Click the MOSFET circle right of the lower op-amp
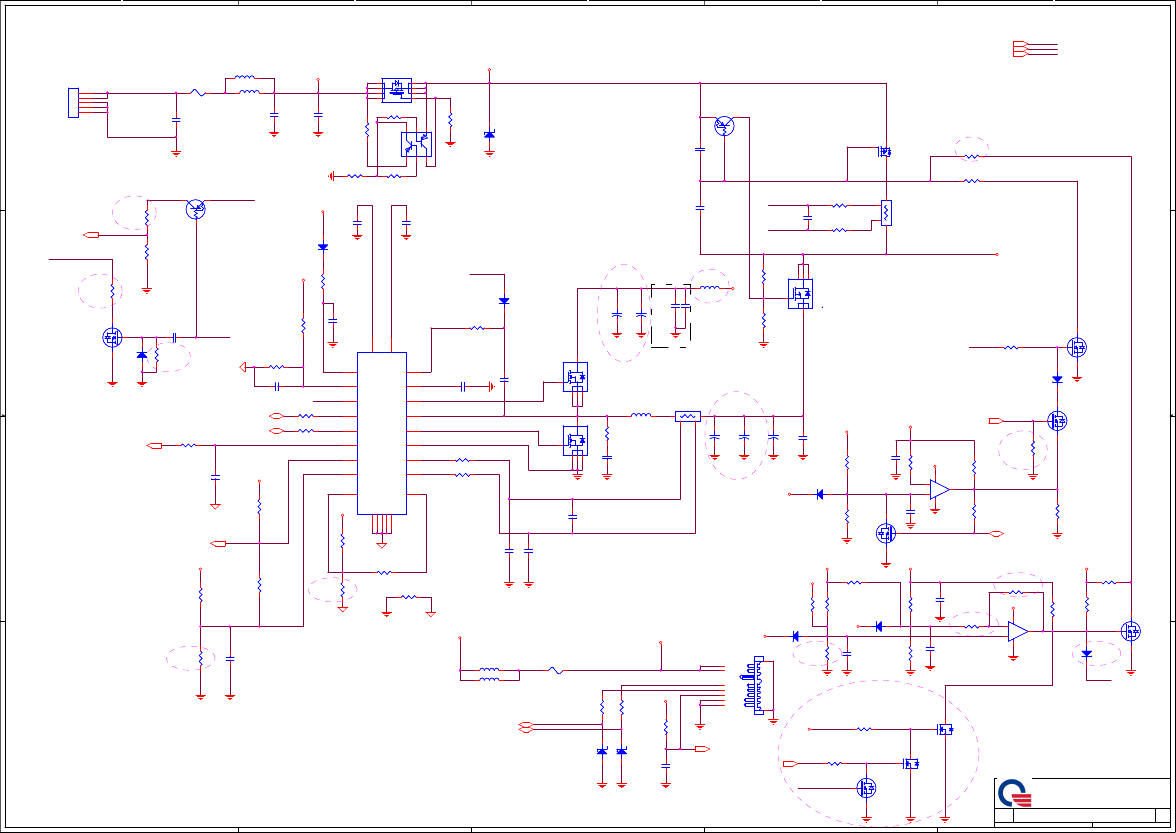The image size is (1176, 833). point(1130,631)
